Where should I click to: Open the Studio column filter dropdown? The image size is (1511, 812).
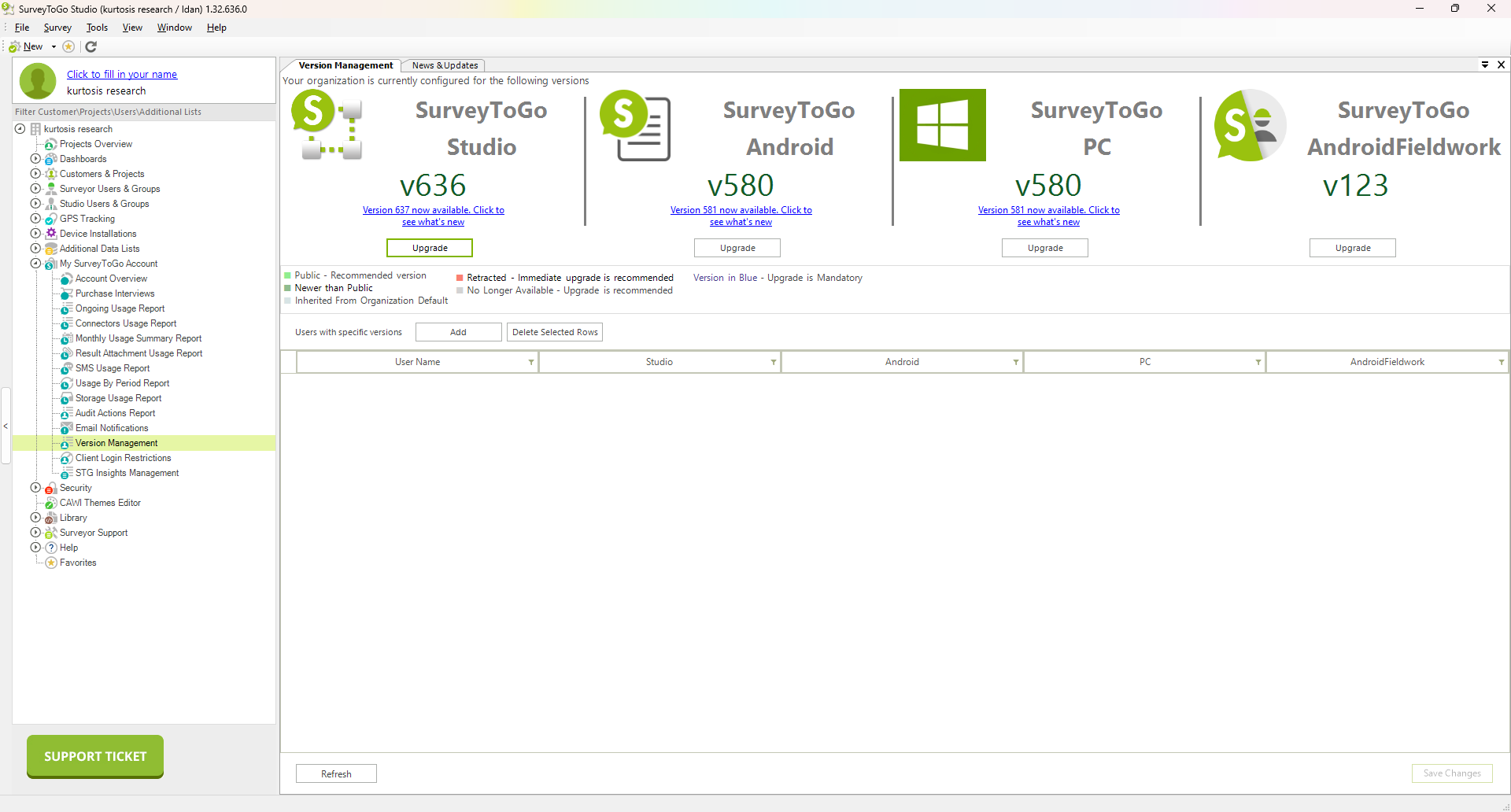point(772,362)
